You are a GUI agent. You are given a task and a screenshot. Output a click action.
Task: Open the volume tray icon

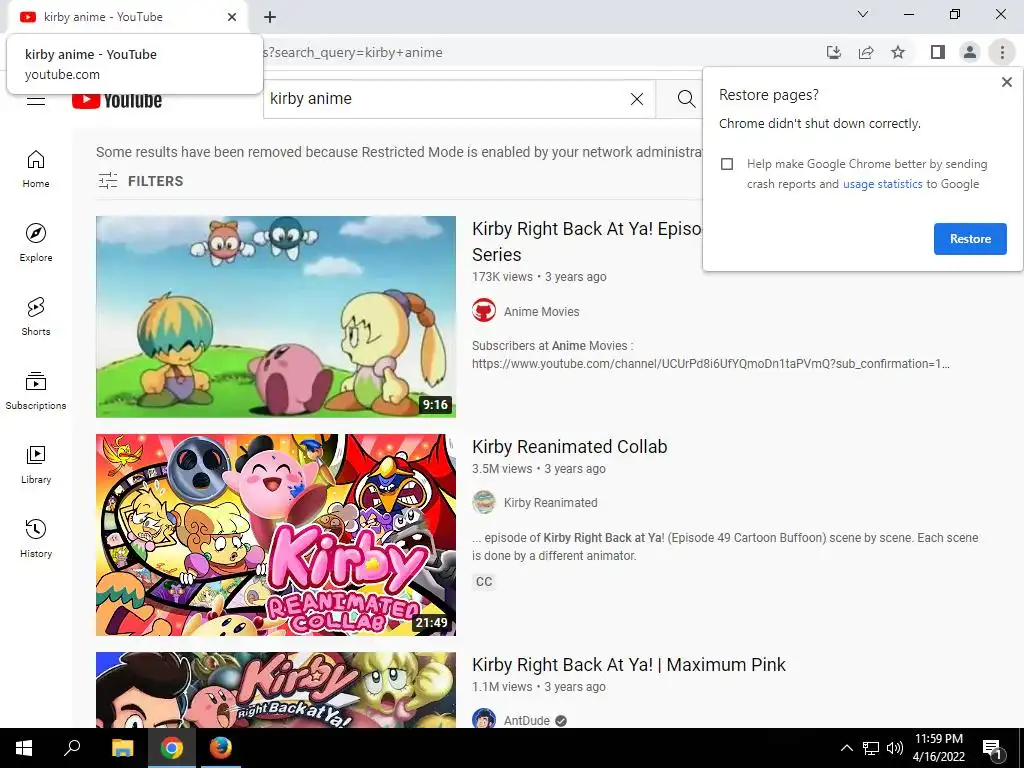tap(894, 748)
